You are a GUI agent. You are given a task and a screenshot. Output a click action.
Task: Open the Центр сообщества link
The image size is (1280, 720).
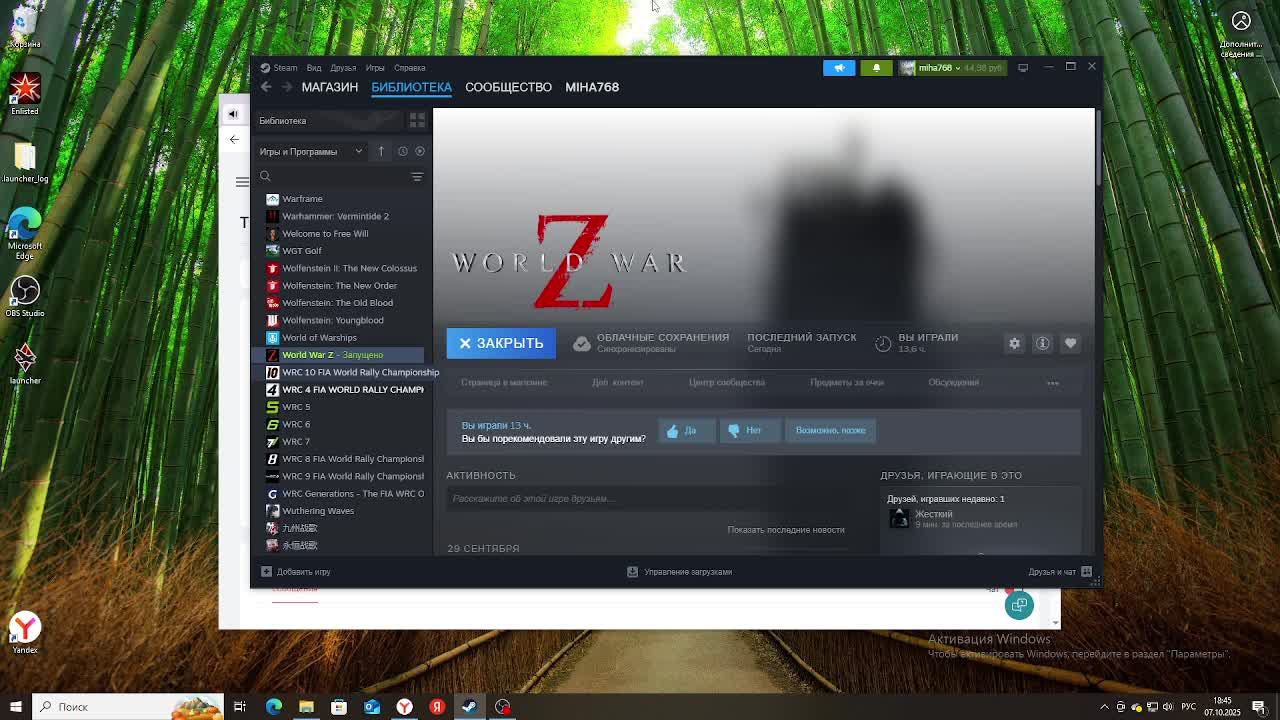(x=727, y=382)
